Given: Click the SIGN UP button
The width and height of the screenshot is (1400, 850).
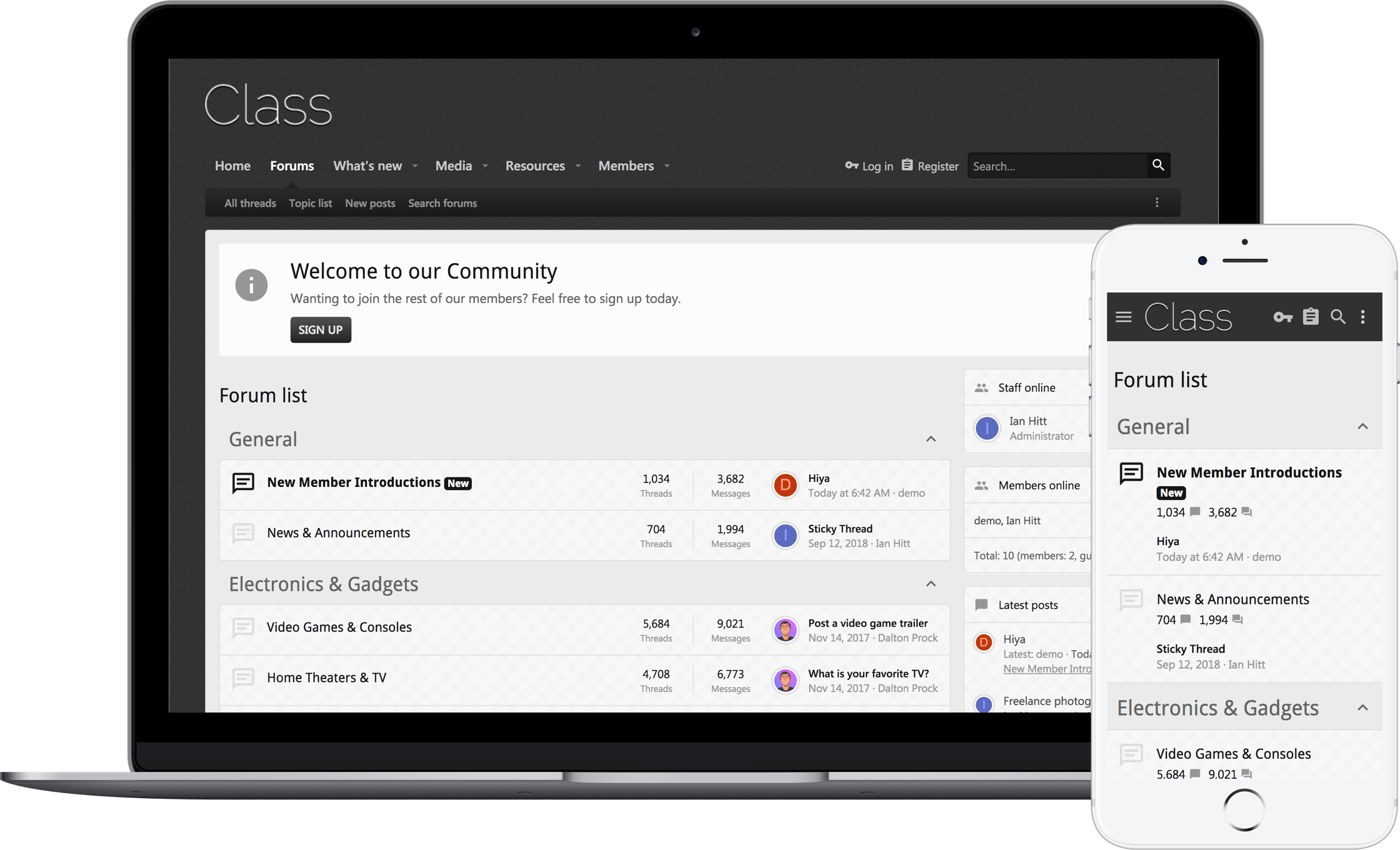Looking at the screenshot, I should click(320, 329).
